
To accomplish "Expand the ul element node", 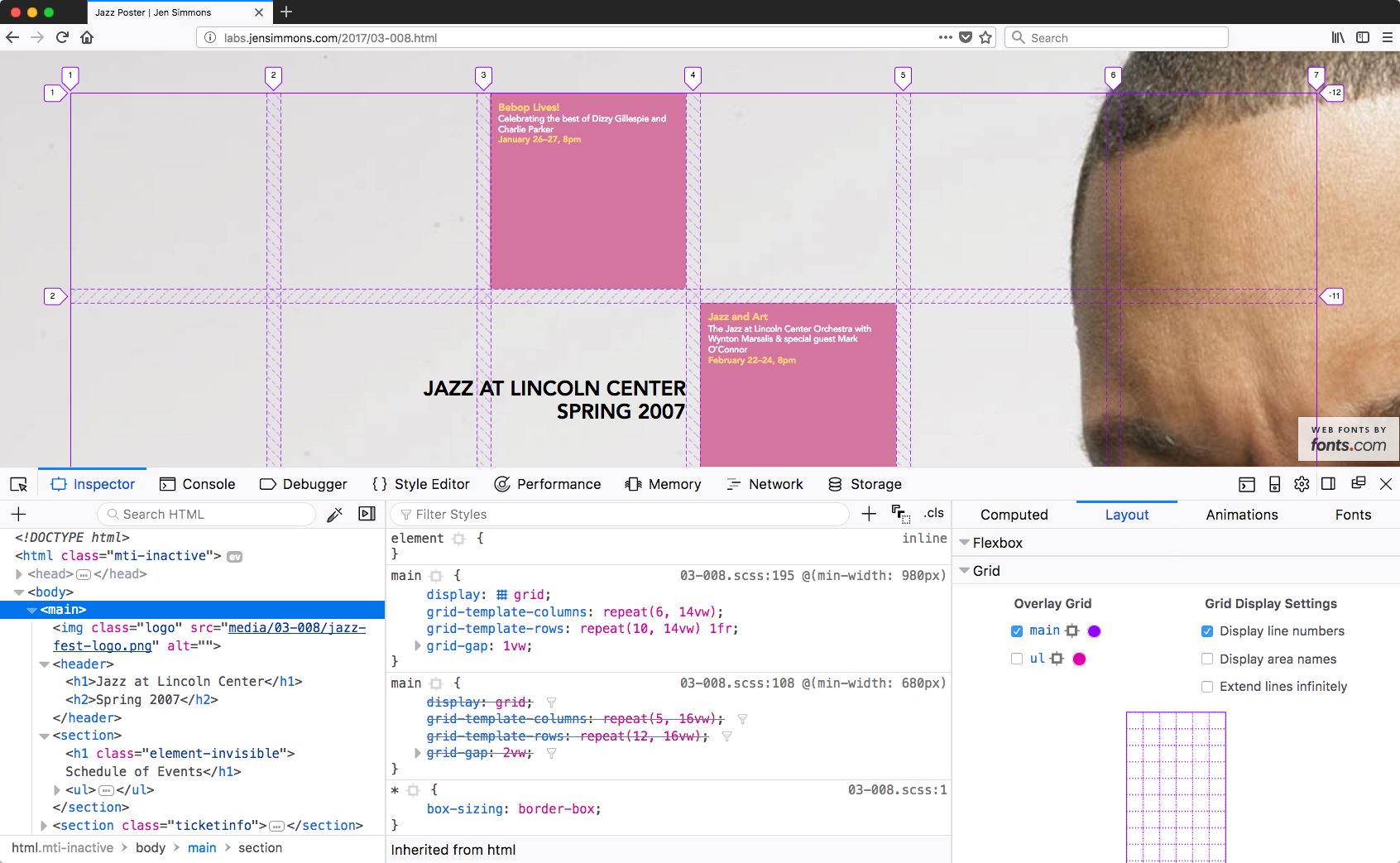I will (x=56, y=790).
